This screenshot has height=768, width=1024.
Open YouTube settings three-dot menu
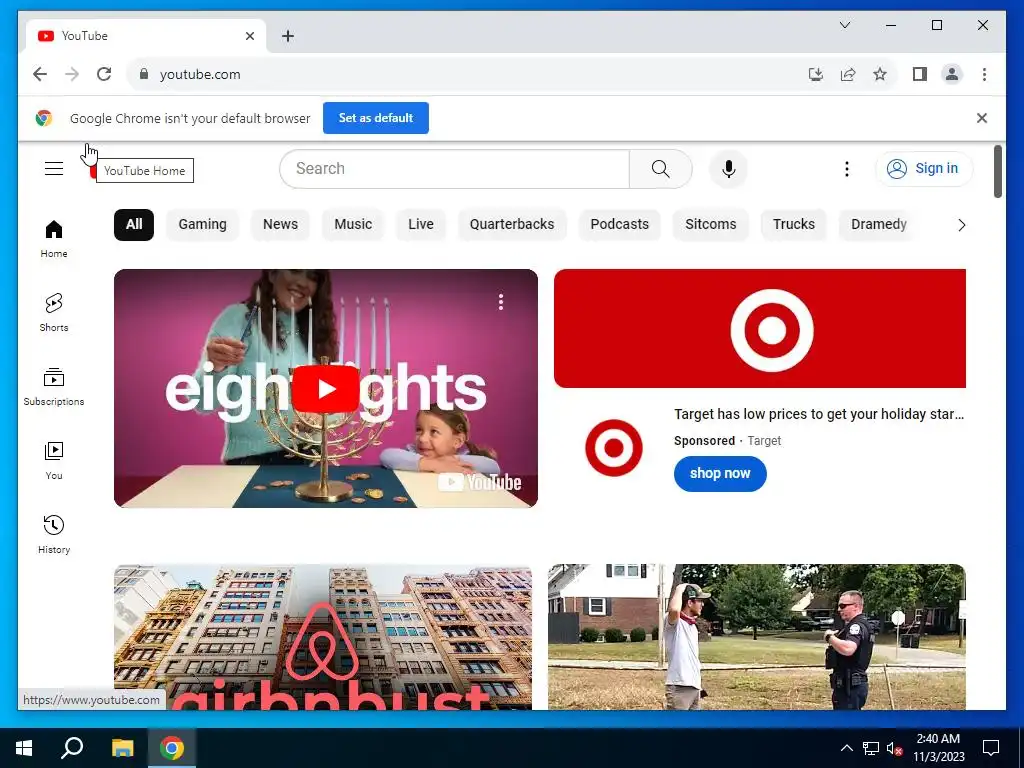coord(846,168)
